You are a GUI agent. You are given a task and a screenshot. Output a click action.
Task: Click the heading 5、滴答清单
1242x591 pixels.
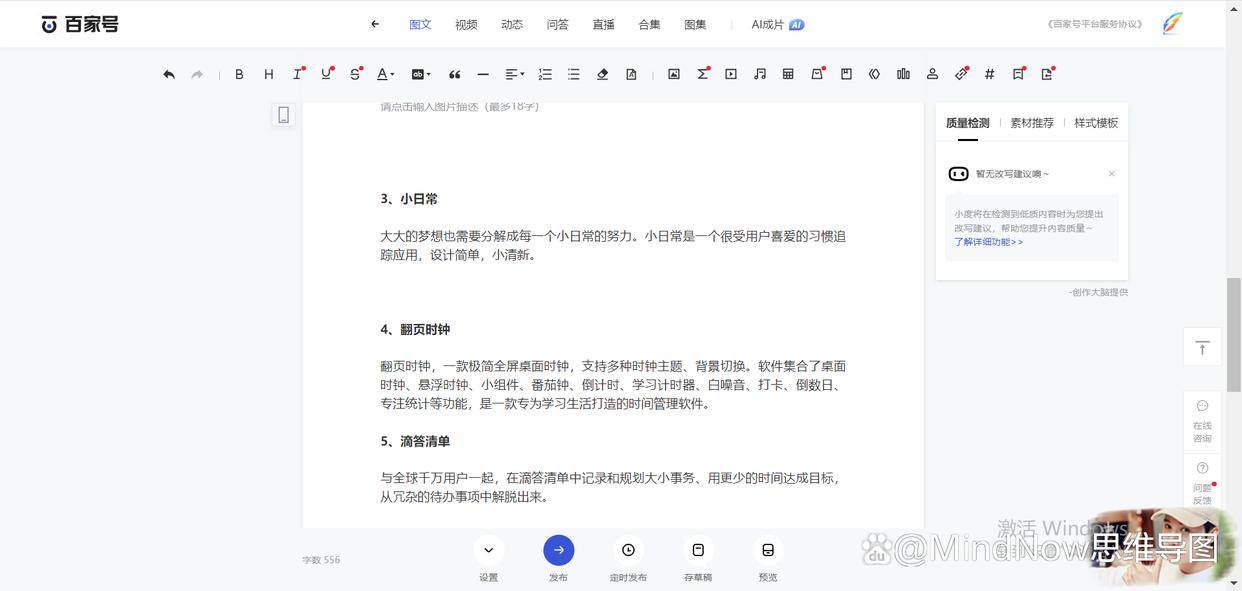415,441
